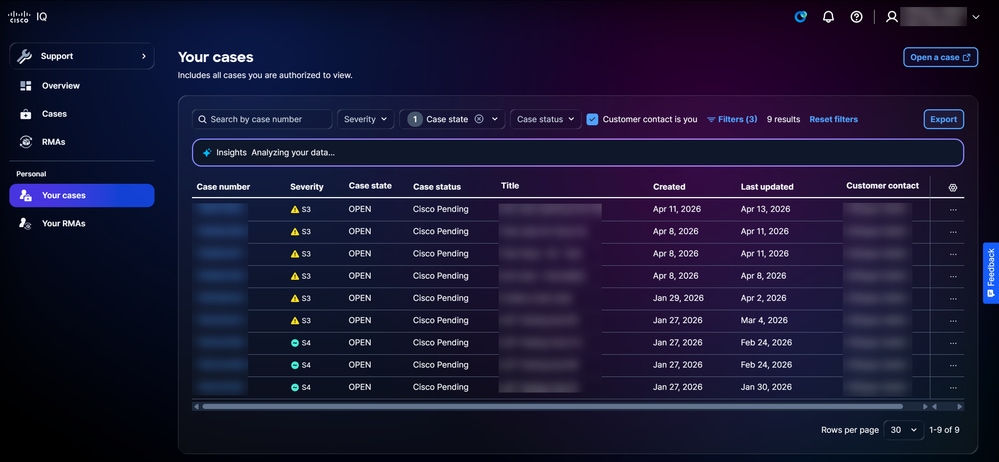999x462 pixels.
Task: Open the AI assistant icon in header
Action: [x=800, y=17]
